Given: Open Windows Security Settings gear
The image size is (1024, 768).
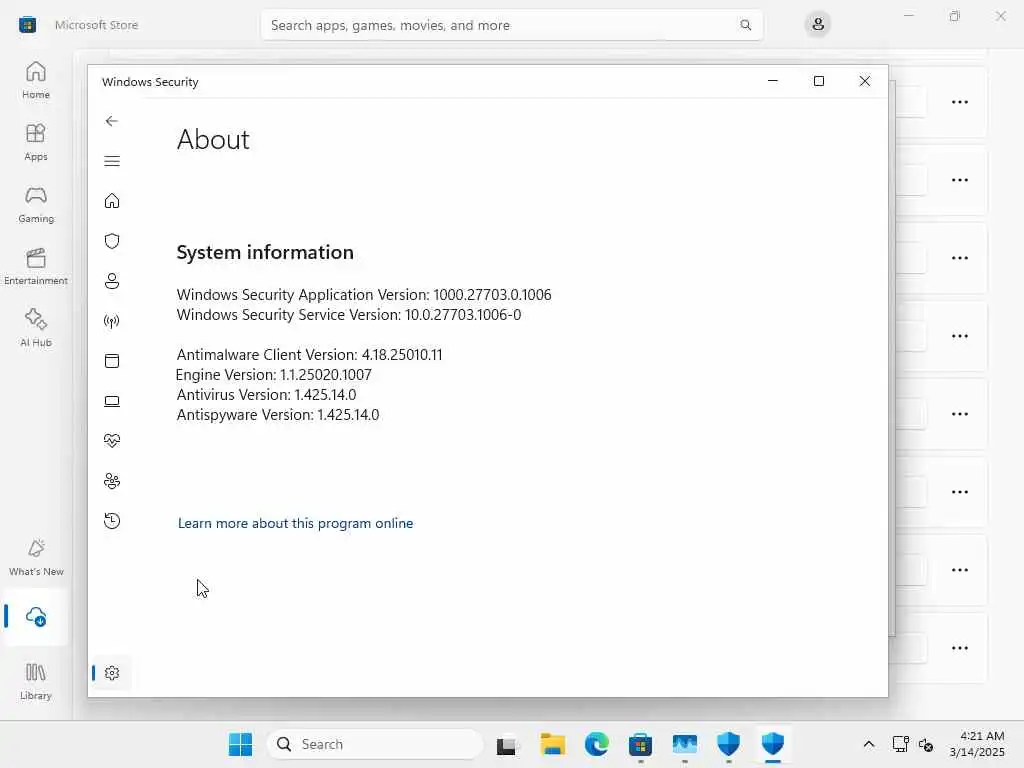Looking at the screenshot, I should [112, 673].
